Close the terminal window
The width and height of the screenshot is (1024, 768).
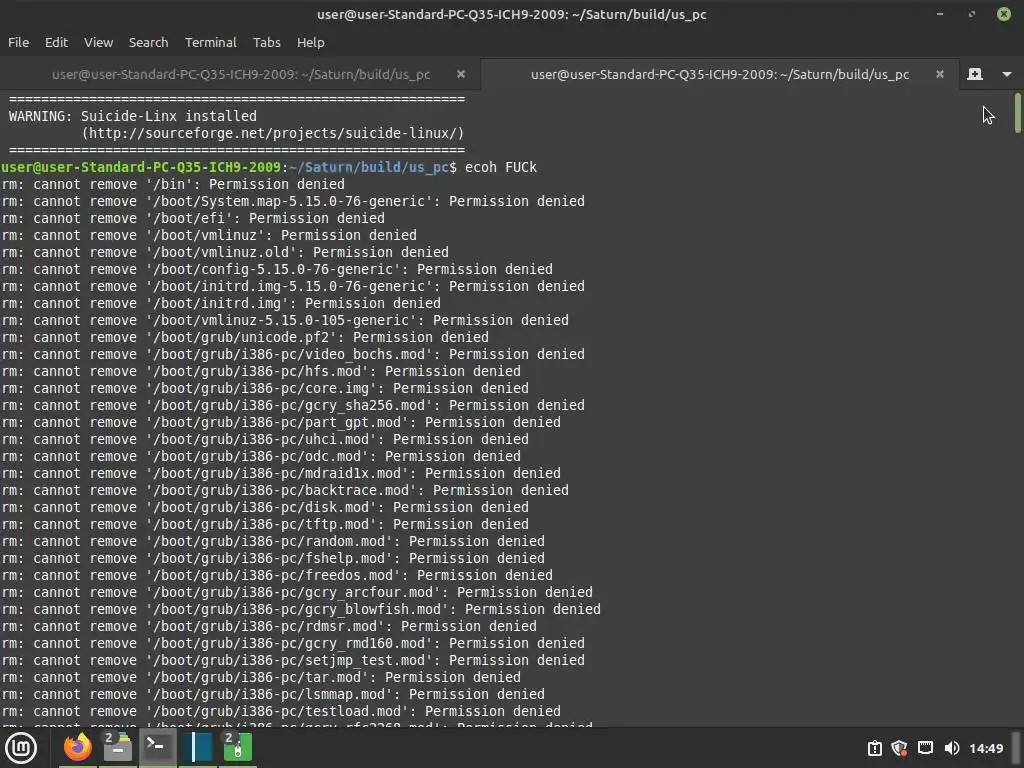click(x=1004, y=14)
